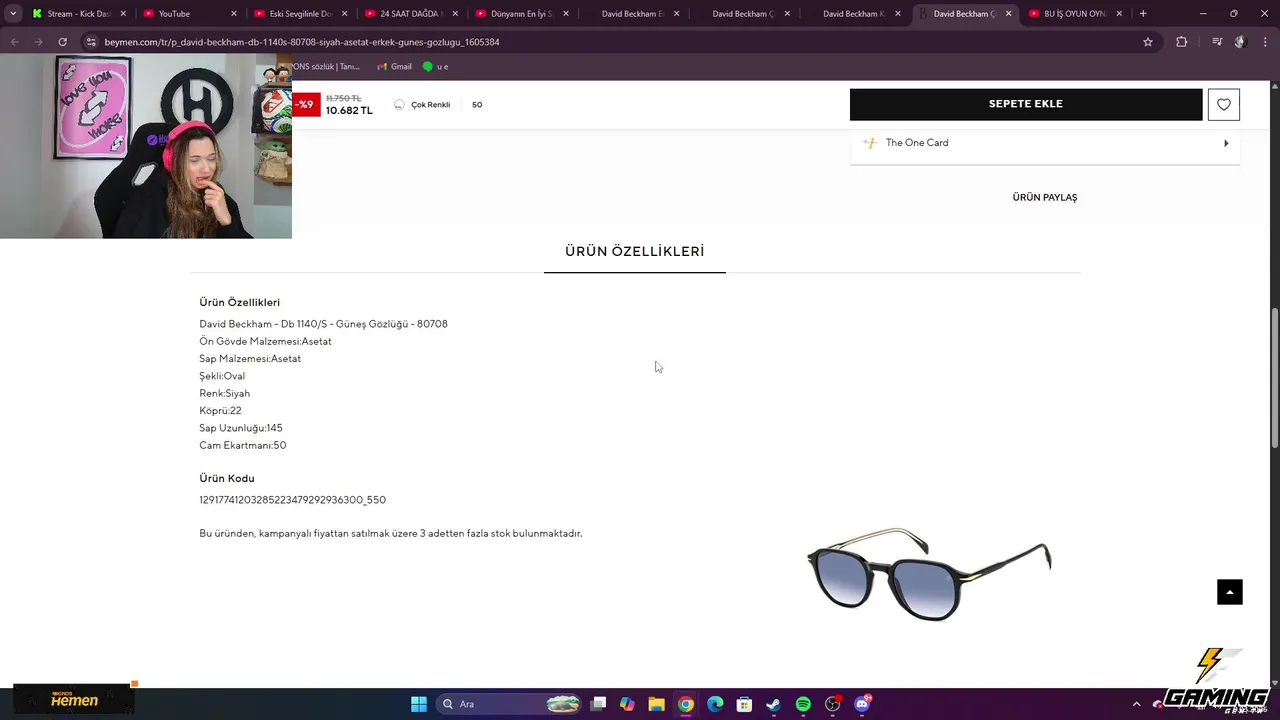Viewport: 1280px width, 720px height.
Task: Open Copilot from taskbar
Action: (627, 704)
